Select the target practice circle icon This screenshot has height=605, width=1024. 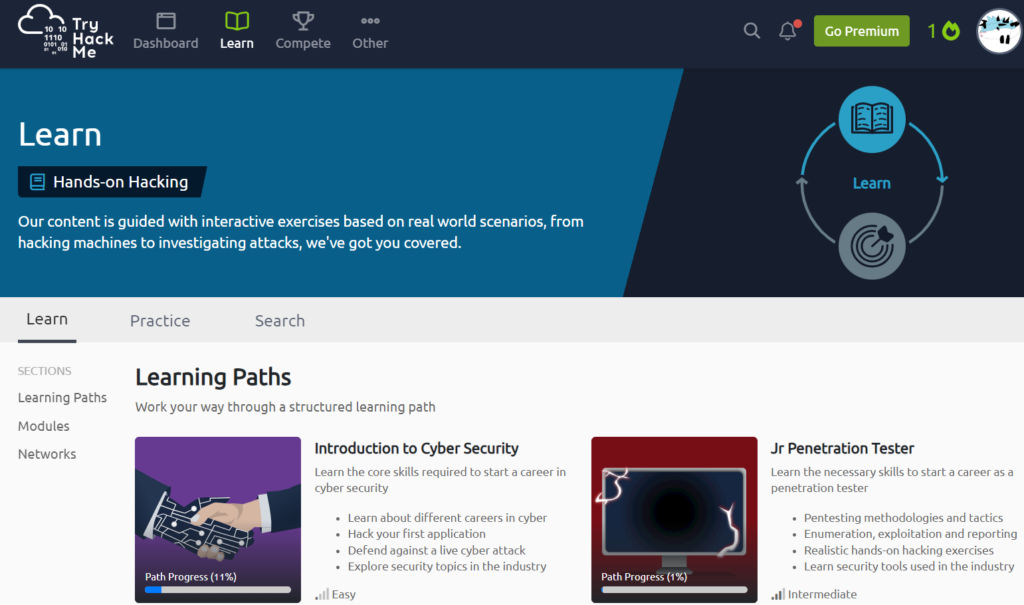click(x=872, y=246)
